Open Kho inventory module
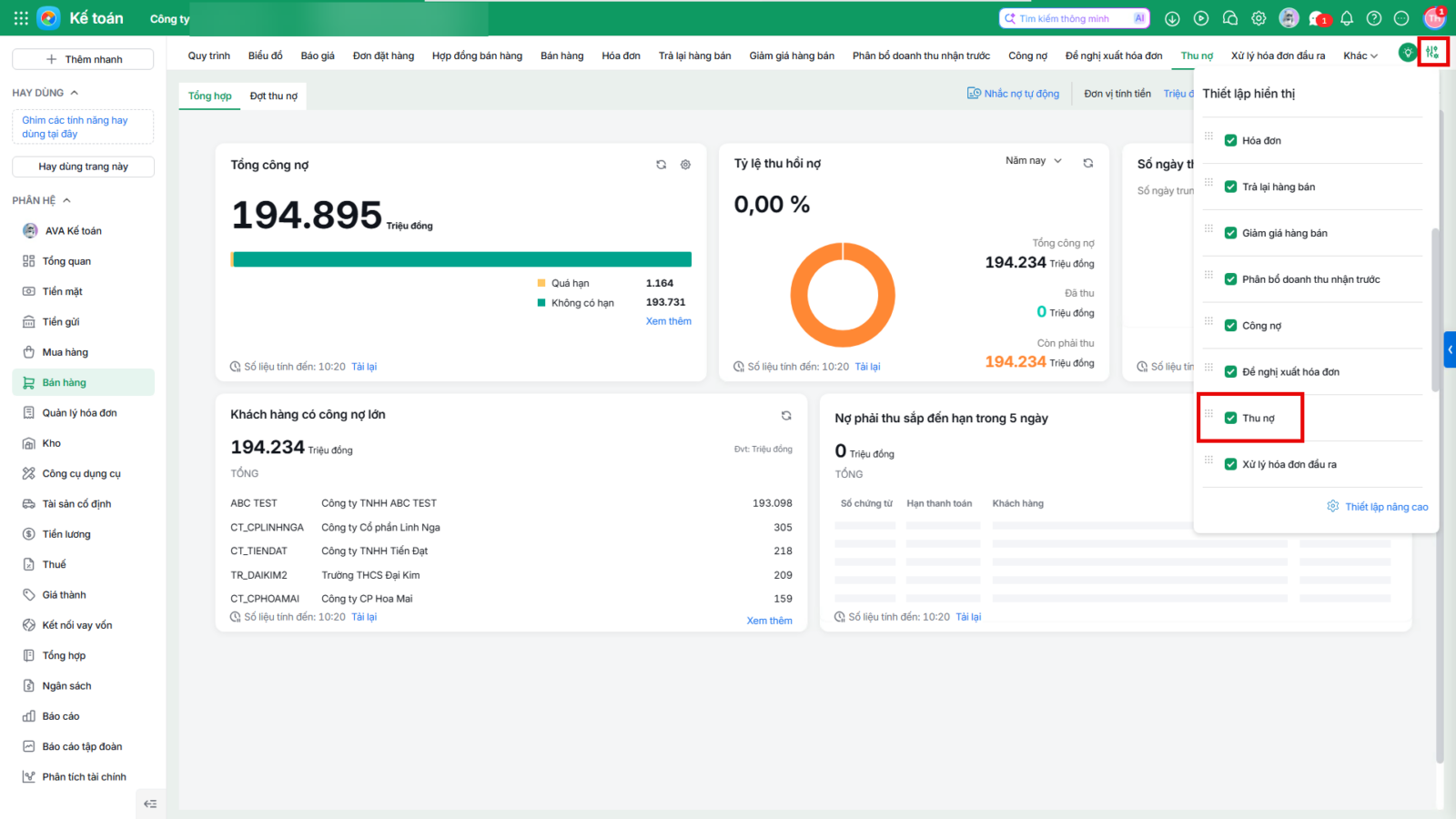 [83, 443]
